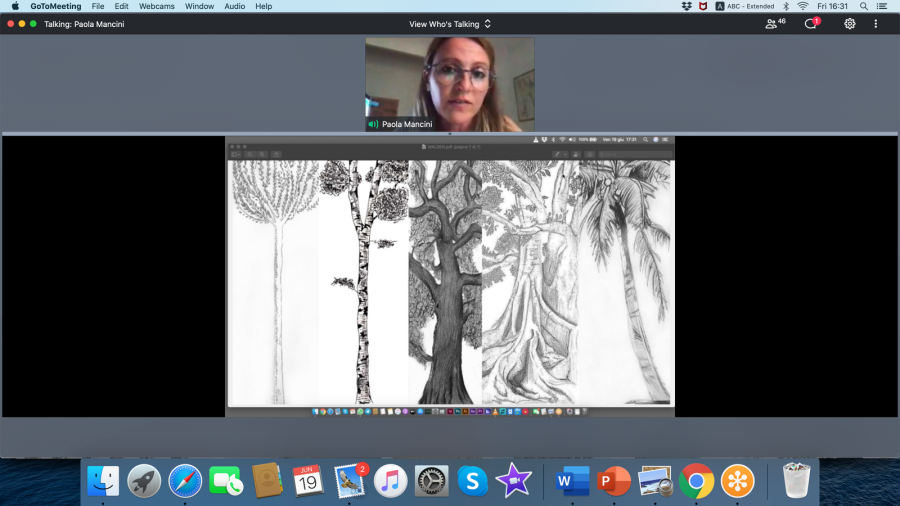Open the Edit menu
Screen dimensions: 900x506
(121, 6)
